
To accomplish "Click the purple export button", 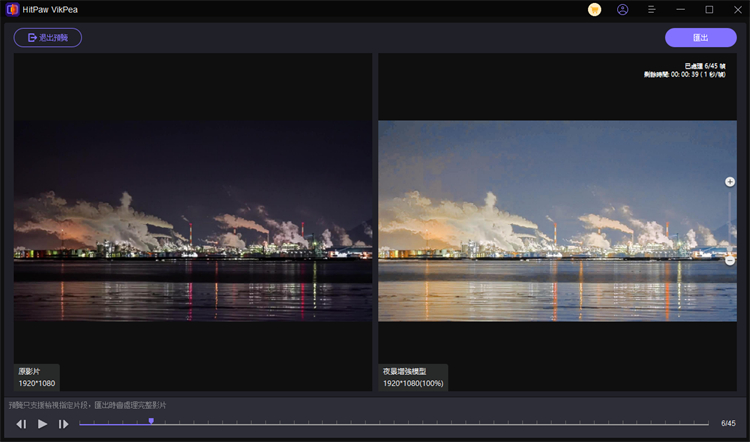I will (x=700, y=37).
